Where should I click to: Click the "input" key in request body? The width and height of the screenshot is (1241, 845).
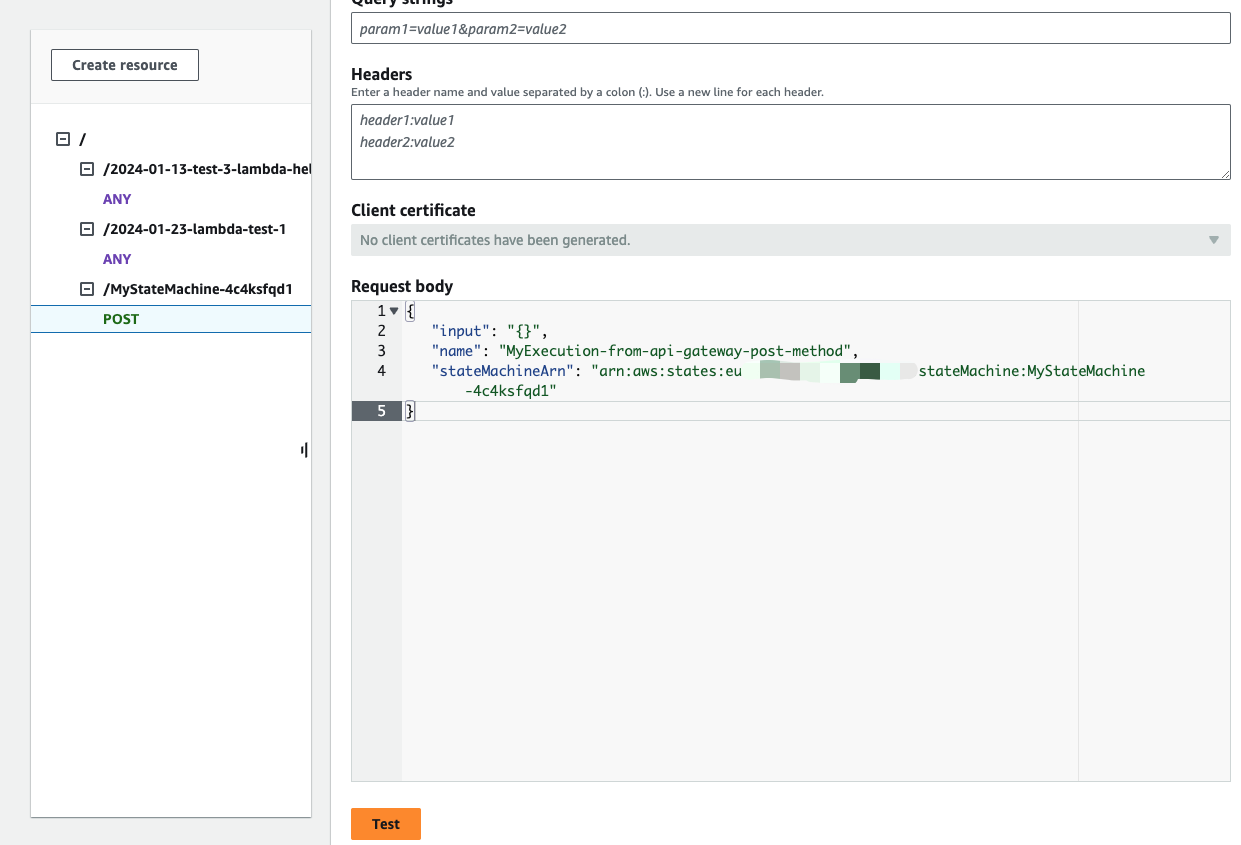pyautogui.click(x=461, y=331)
